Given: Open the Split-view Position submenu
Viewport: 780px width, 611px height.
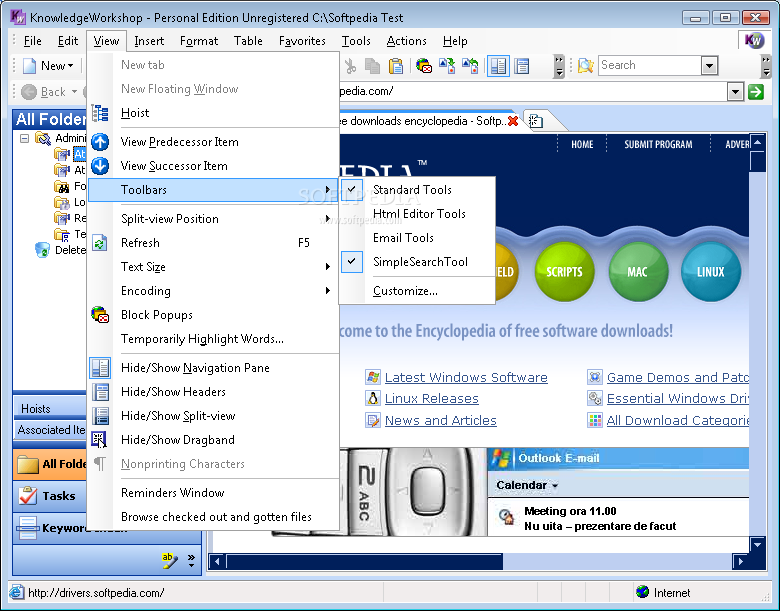Looking at the screenshot, I should click(213, 219).
